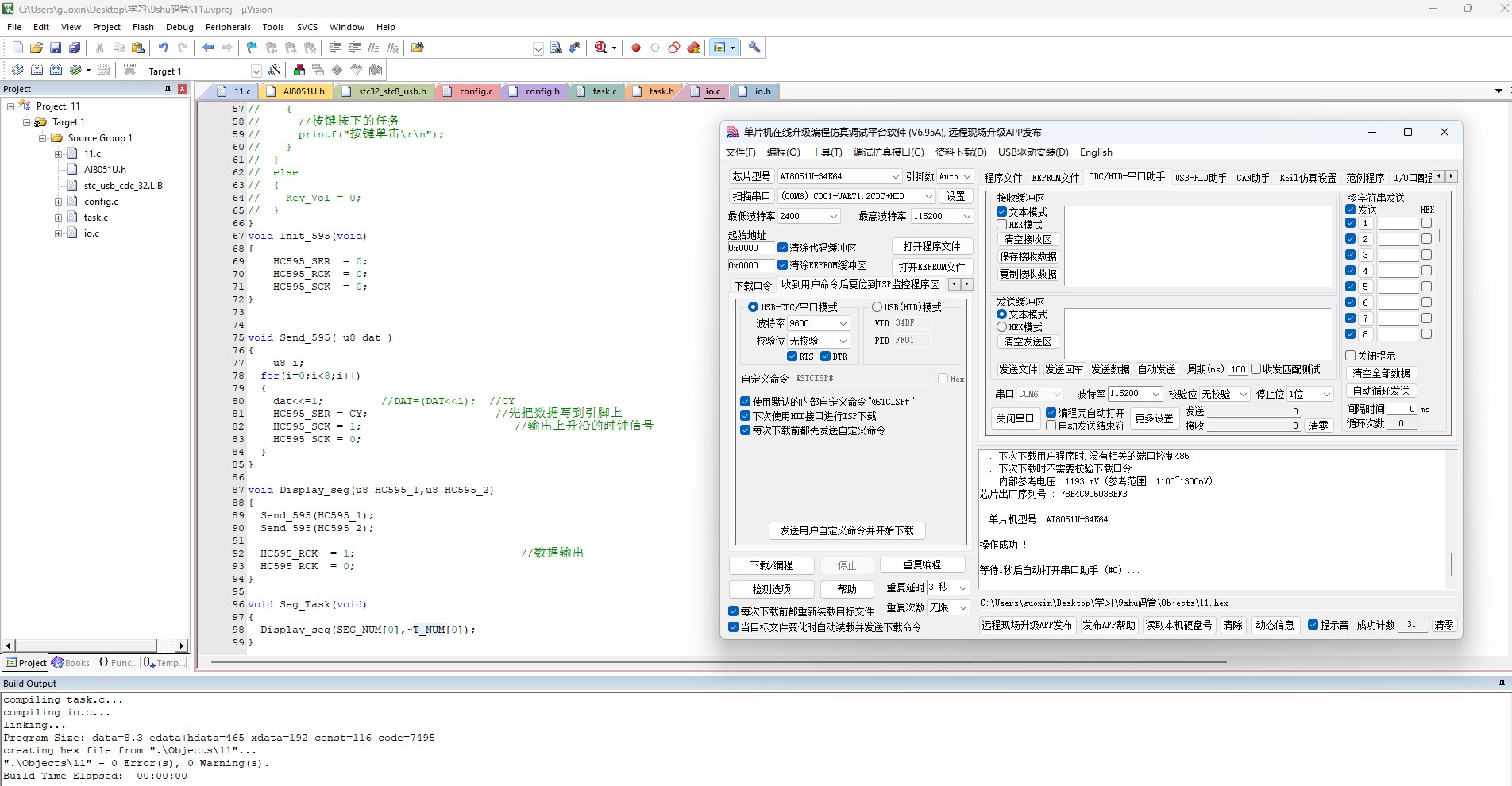Open file using the folder toolbar icon
The image size is (1512, 786).
37,48
